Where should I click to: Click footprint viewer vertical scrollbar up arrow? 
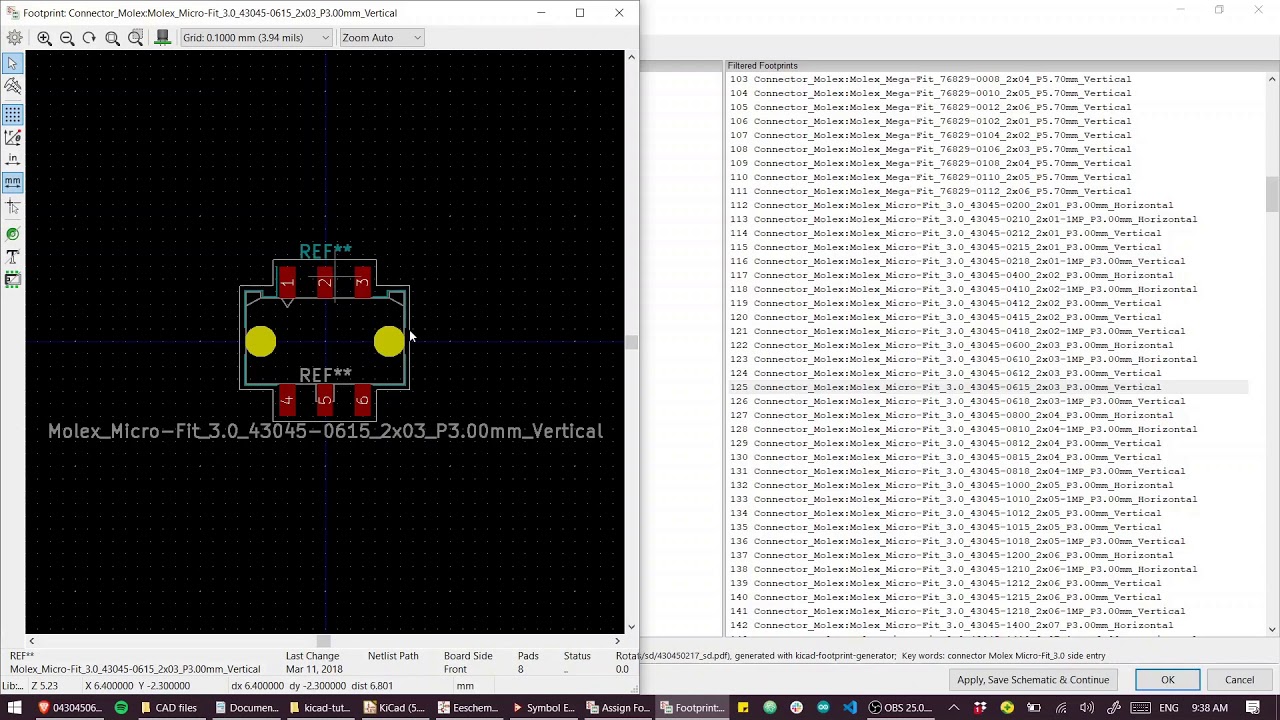point(631,58)
